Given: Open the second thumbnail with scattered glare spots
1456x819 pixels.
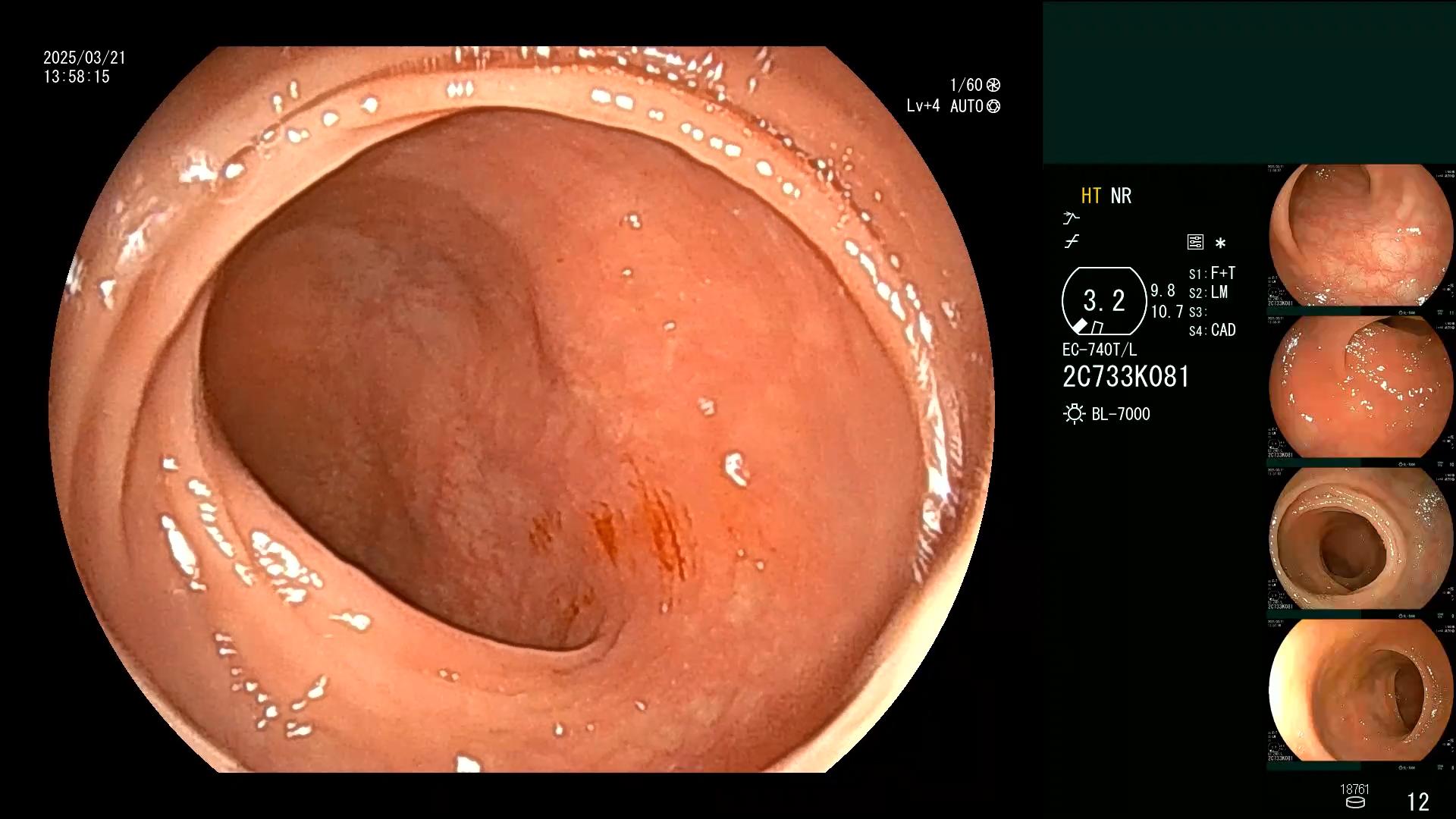Looking at the screenshot, I should click(1360, 388).
